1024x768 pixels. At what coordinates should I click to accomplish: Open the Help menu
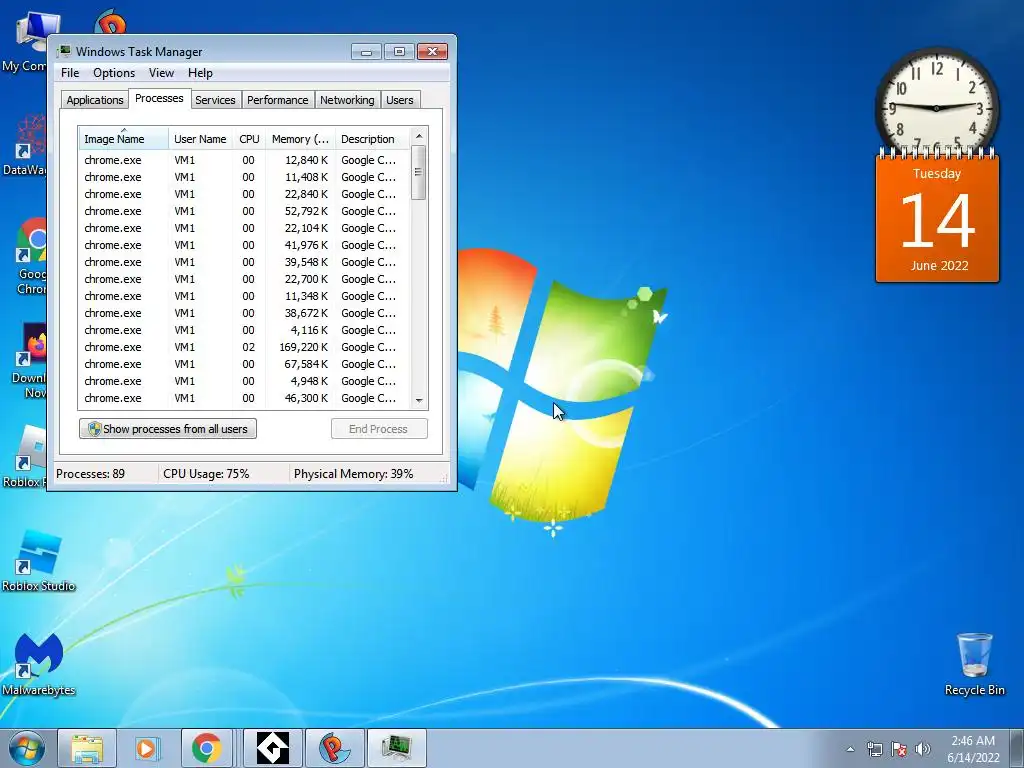[200, 72]
